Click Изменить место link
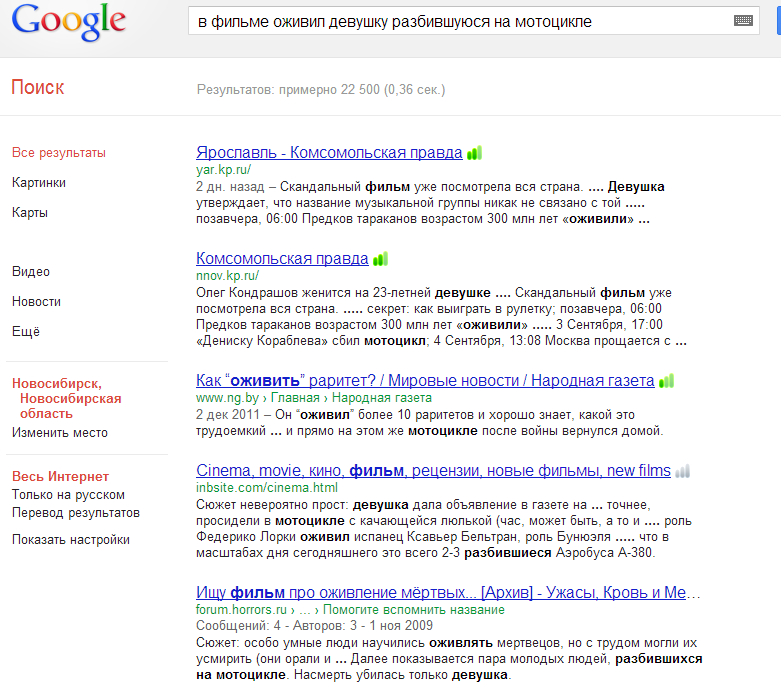Image resolution: width=781 pixels, height=697 pixels. tap(60, 432)
